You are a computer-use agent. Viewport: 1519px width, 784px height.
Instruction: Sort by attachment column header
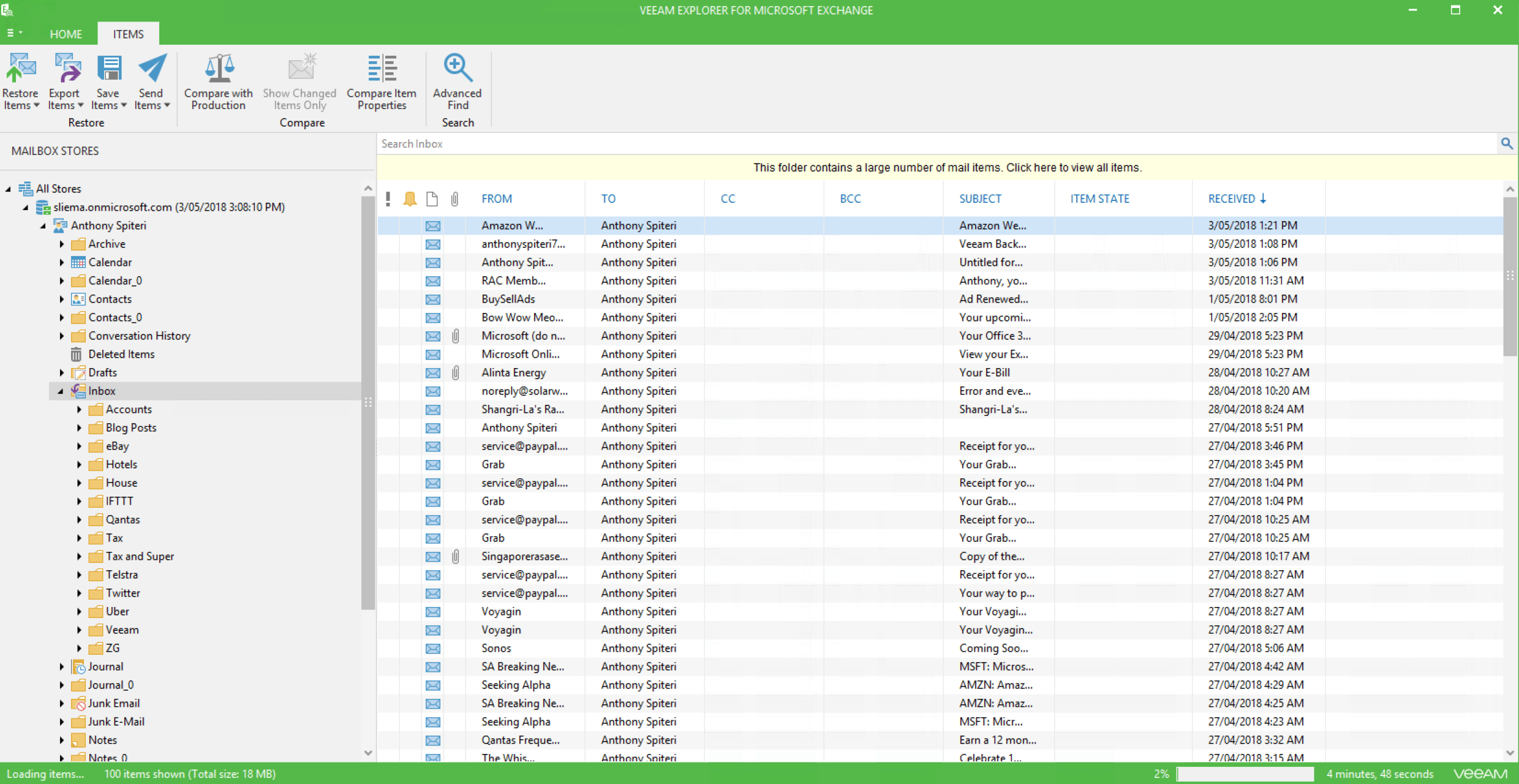(x=454, y=198)
